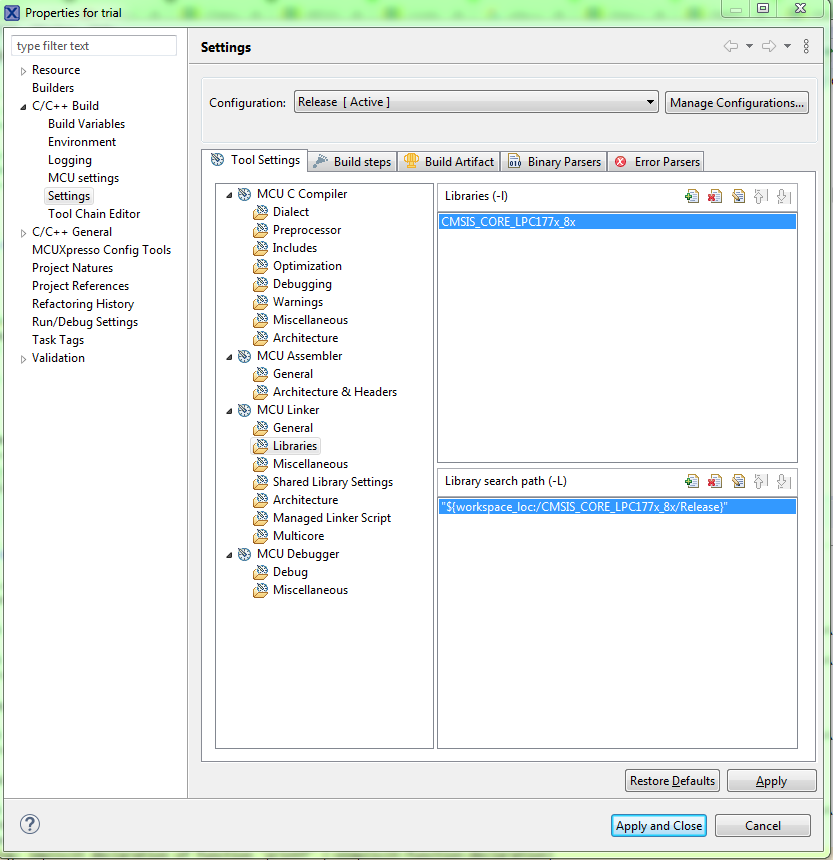Open the Binary Parsers tab

[x=554, y=162]
